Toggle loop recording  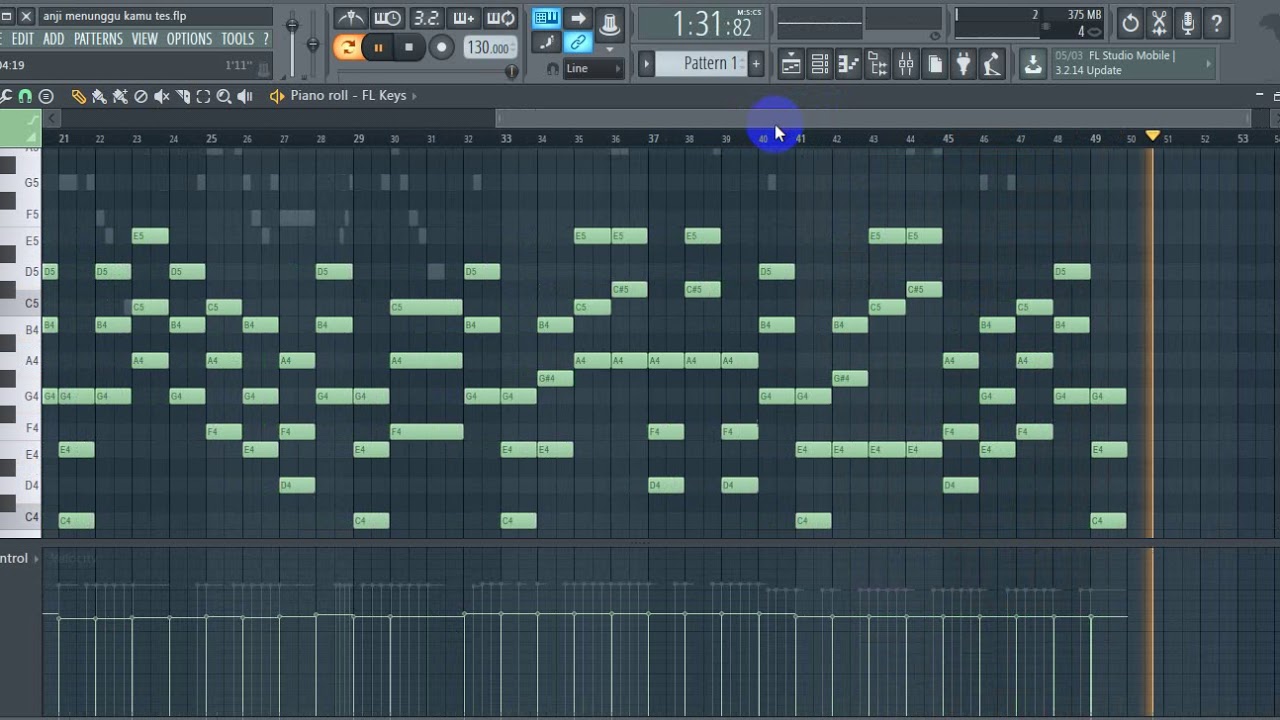pos(501,18)
